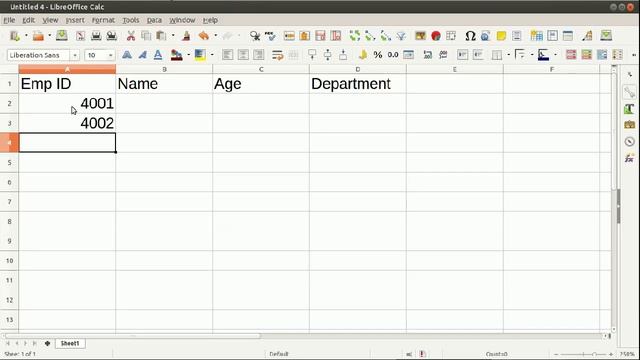The width and height of the screenshot is (640, 360).
Task: Click the Copy icon
Action: (146, 36)
